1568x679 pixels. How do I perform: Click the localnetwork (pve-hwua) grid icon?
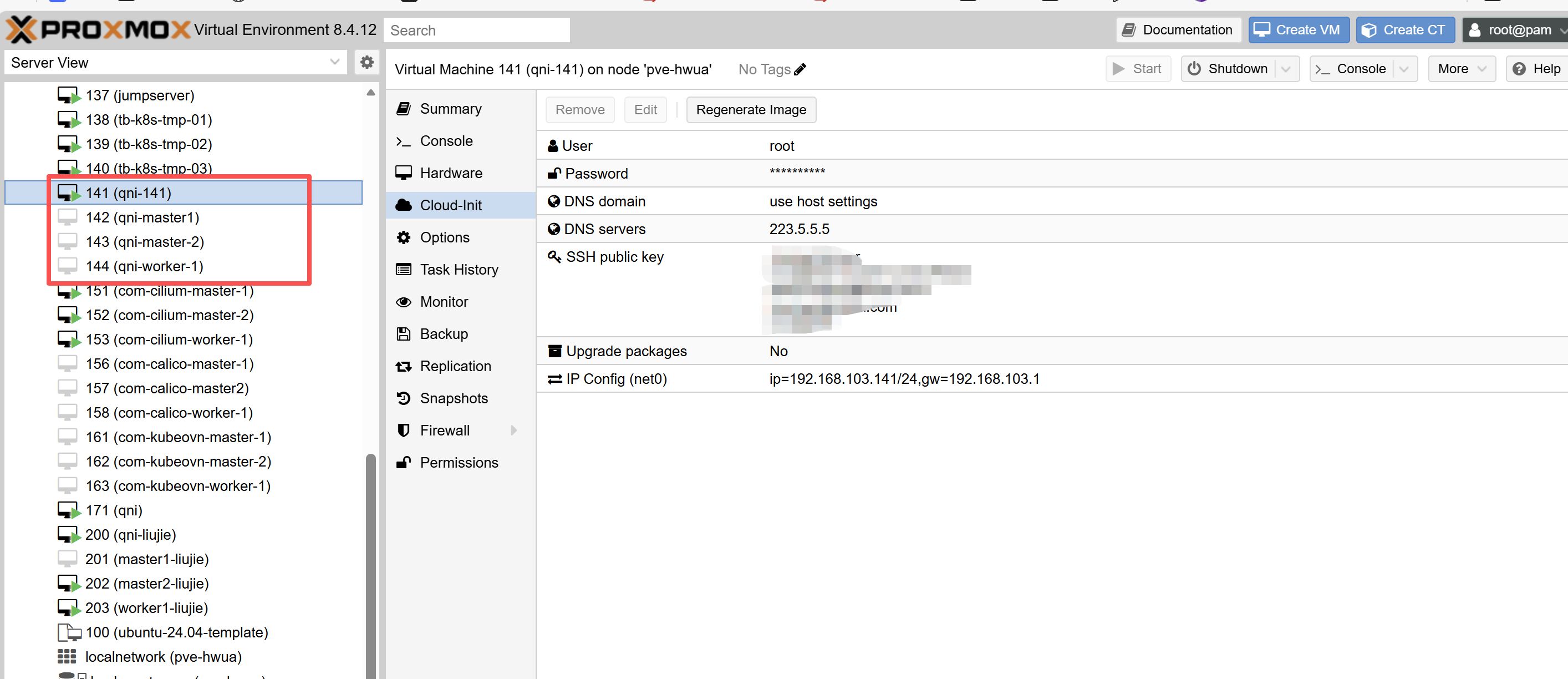click(67, 656)
